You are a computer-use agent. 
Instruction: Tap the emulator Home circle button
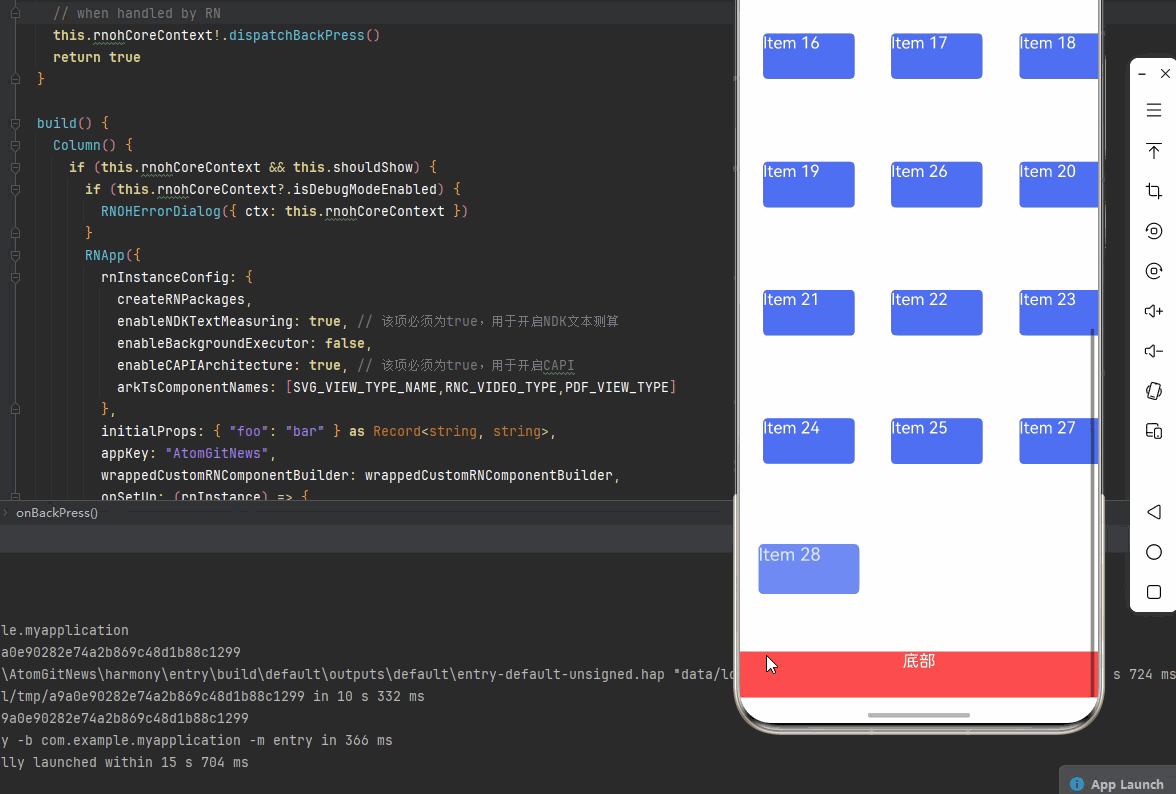pos(1154,553)
